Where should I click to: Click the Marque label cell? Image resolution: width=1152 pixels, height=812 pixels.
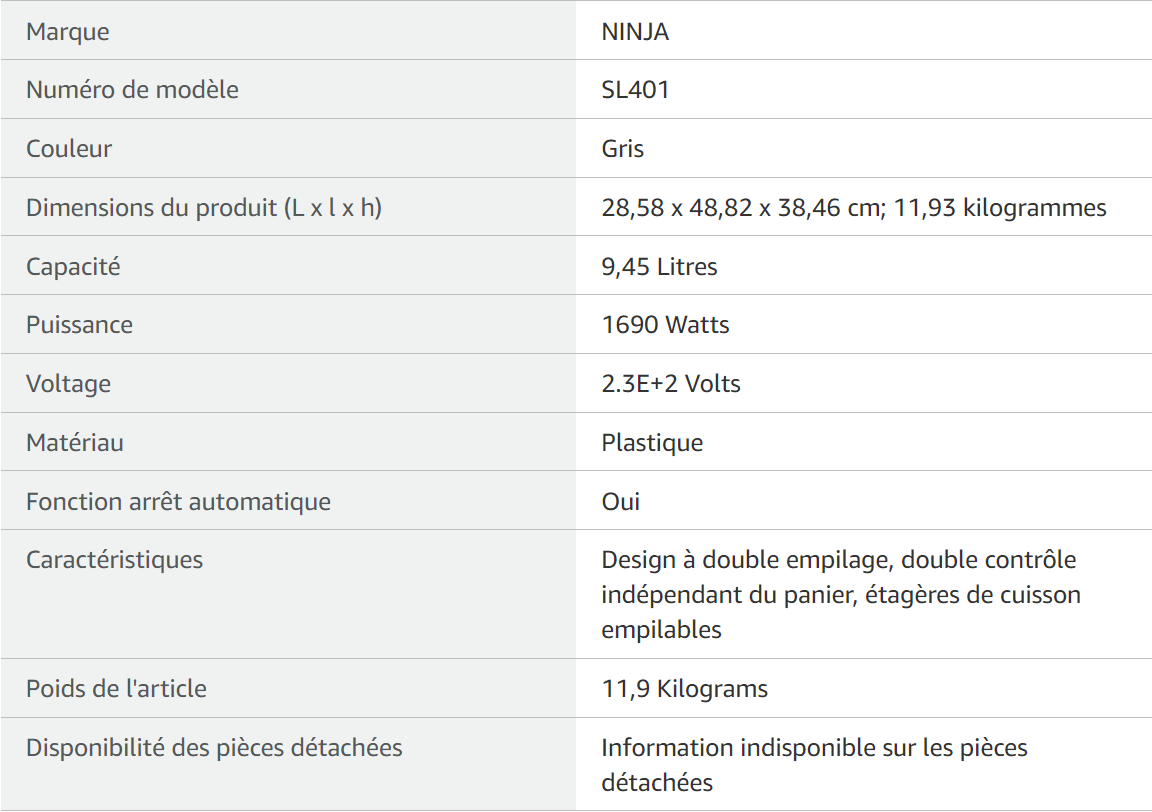click(288, 31)
